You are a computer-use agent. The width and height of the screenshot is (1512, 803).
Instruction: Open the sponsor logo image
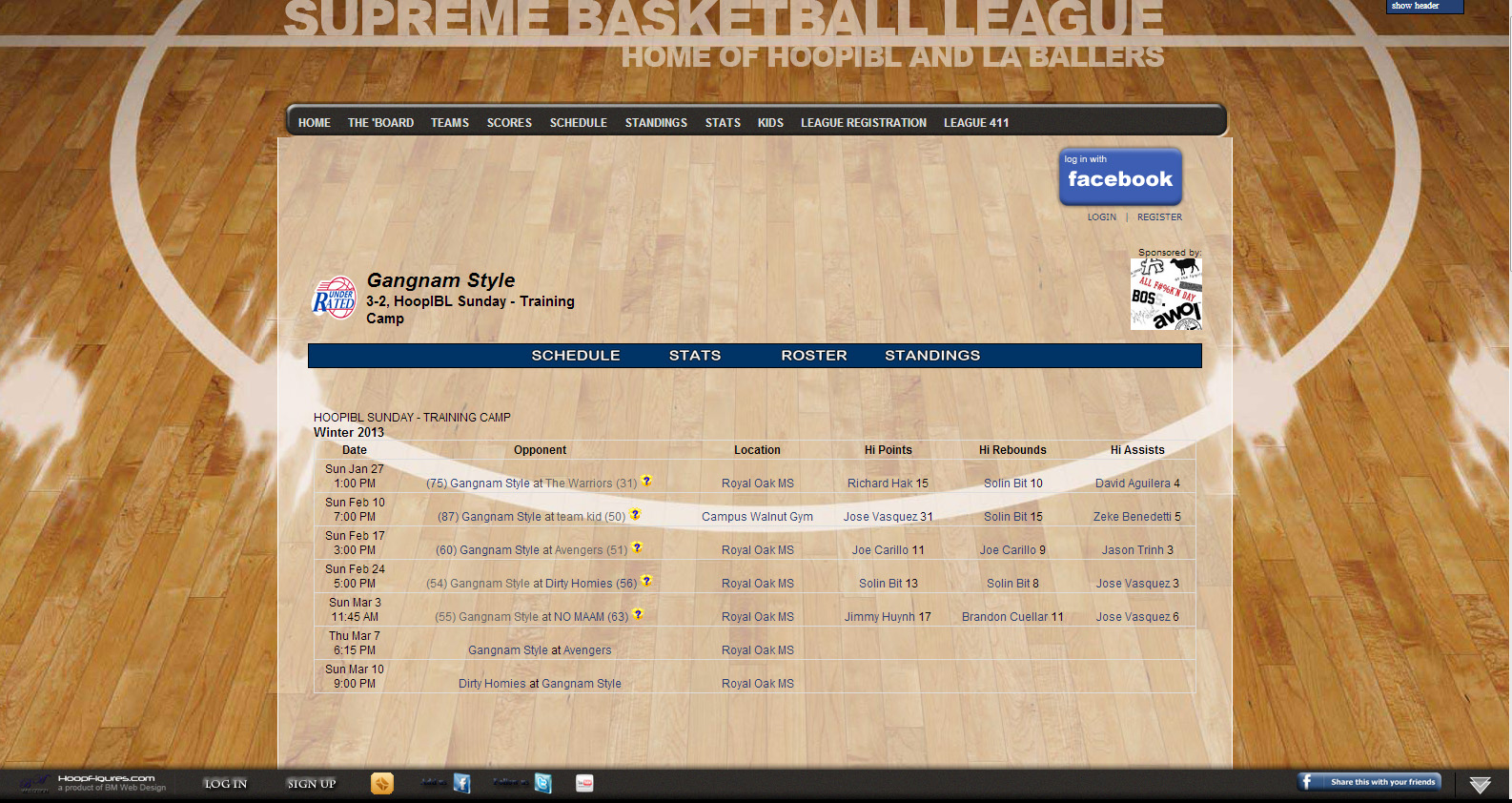coord(1165,294)
